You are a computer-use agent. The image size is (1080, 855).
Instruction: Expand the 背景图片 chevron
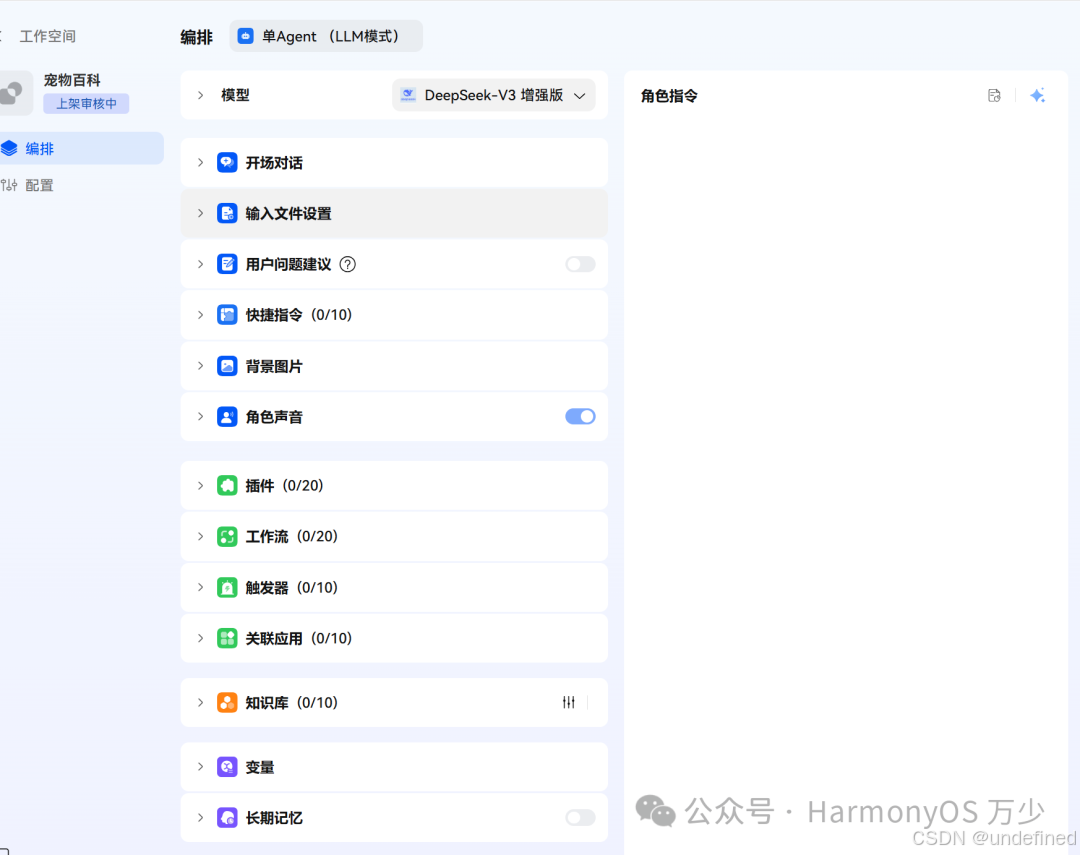[x=200, y=366]
